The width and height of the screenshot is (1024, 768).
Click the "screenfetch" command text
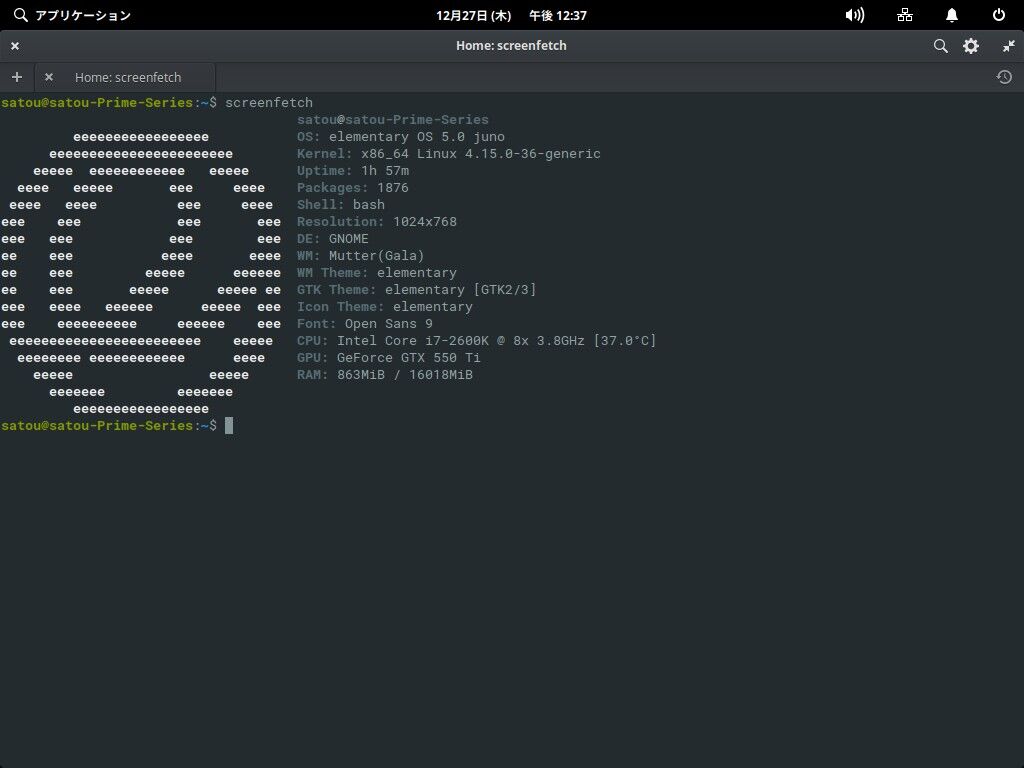269,103
